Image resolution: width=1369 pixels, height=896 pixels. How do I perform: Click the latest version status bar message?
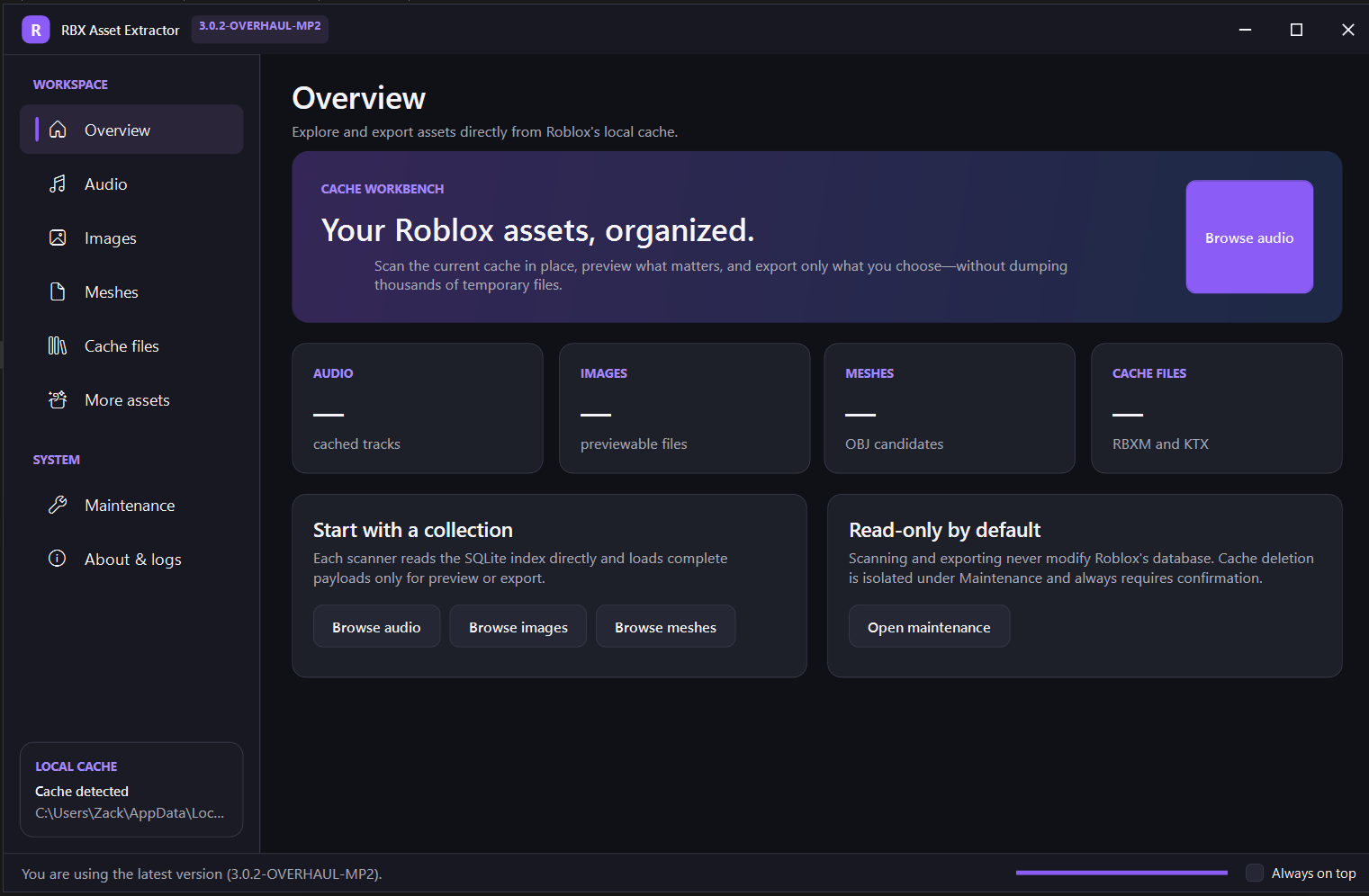[202, 874]
